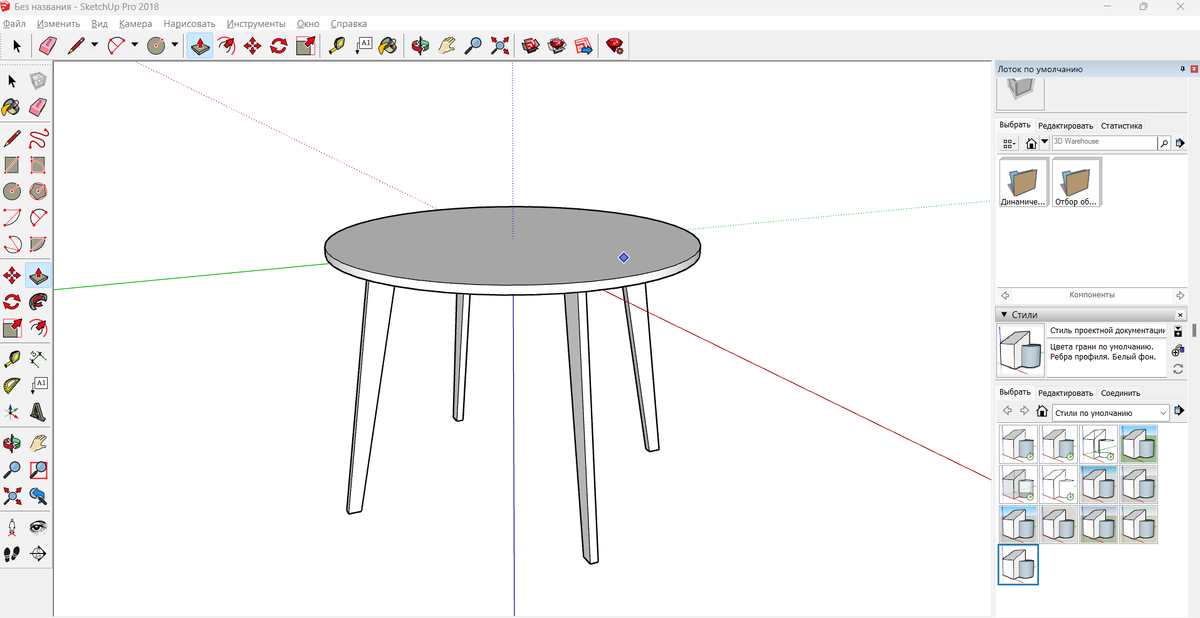Select the Make Component tool in the left palette
Screen dimensions: 1200x618
(x=38, y=81)
